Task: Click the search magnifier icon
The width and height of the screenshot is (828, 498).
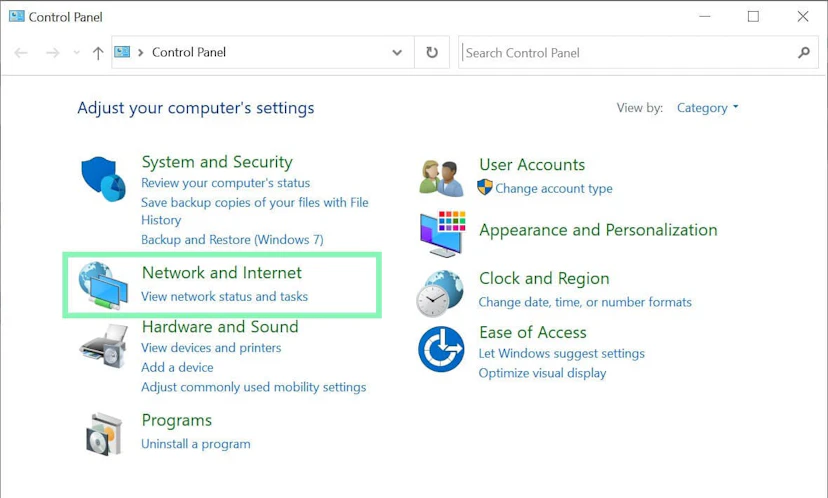Action: click(x=804, y=52)
